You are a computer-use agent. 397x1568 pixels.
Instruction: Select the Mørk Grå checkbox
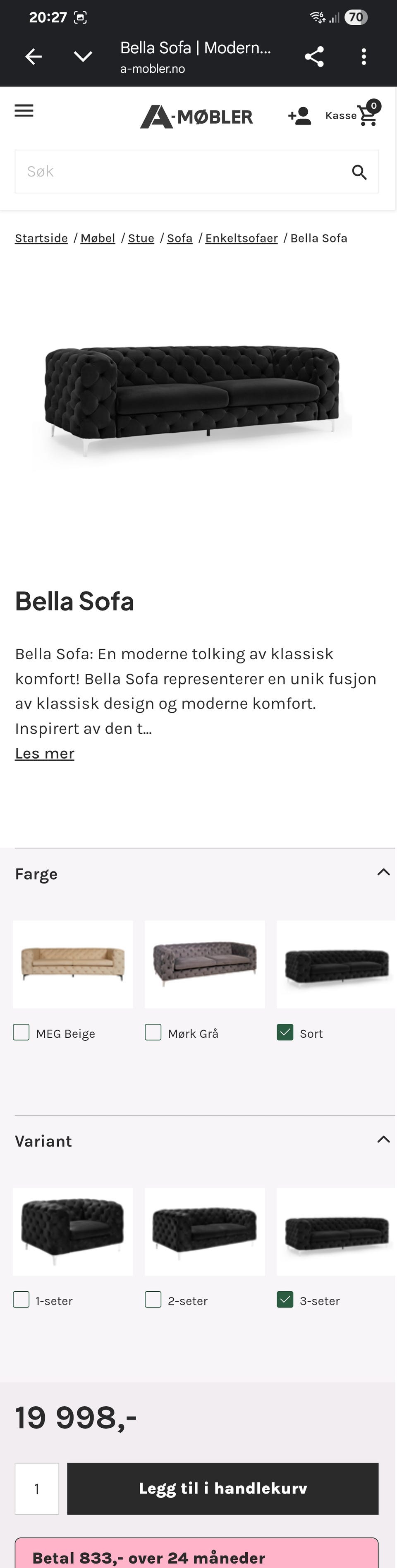tap(153, 1032)
